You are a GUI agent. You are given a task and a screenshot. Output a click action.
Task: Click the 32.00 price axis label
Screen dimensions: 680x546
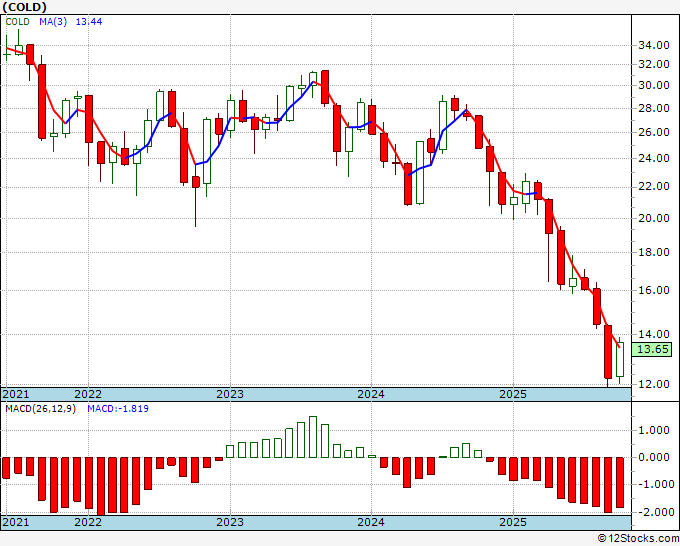(x=654, y=64)
